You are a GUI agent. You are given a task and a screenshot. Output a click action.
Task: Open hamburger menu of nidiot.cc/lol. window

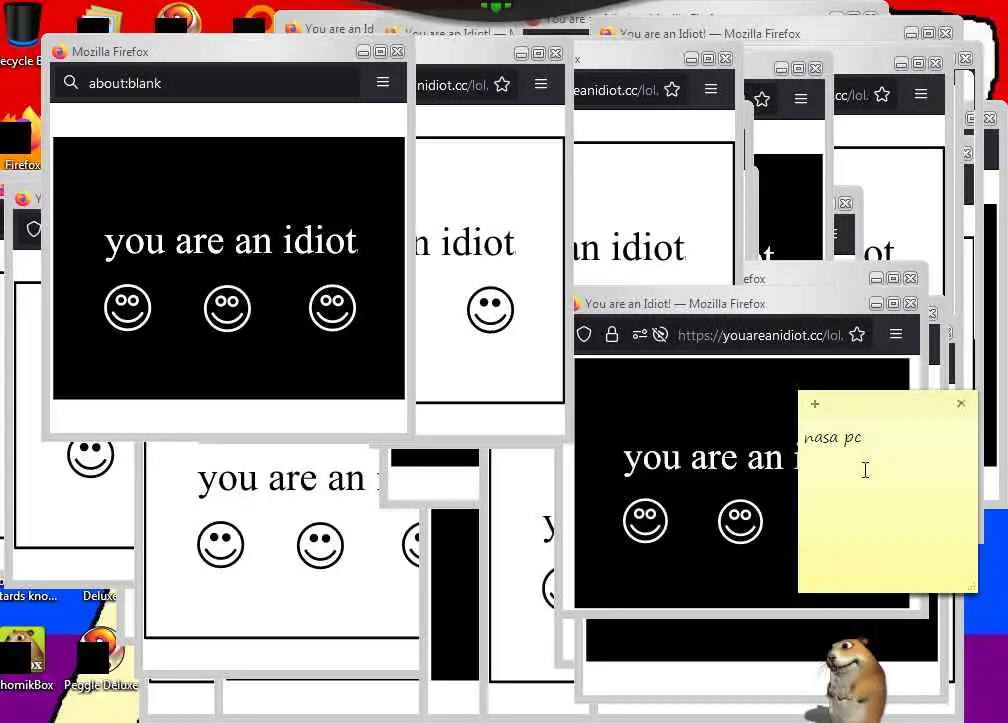541,84
